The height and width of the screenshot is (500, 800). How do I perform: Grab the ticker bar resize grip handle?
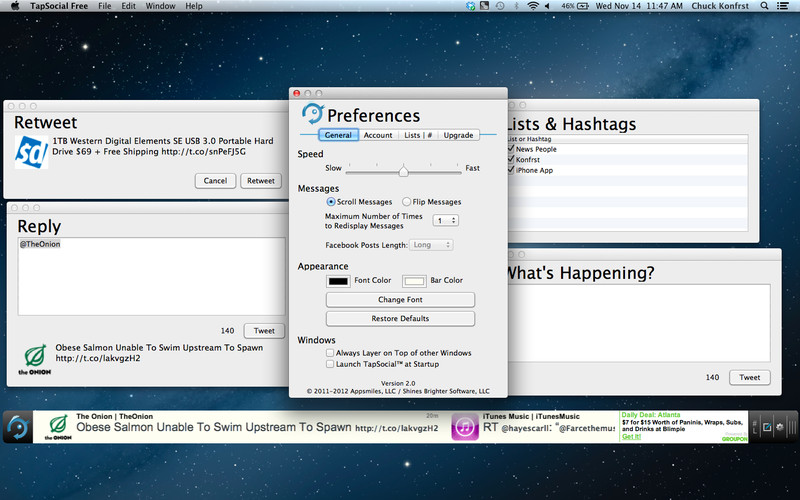[792, 427]
